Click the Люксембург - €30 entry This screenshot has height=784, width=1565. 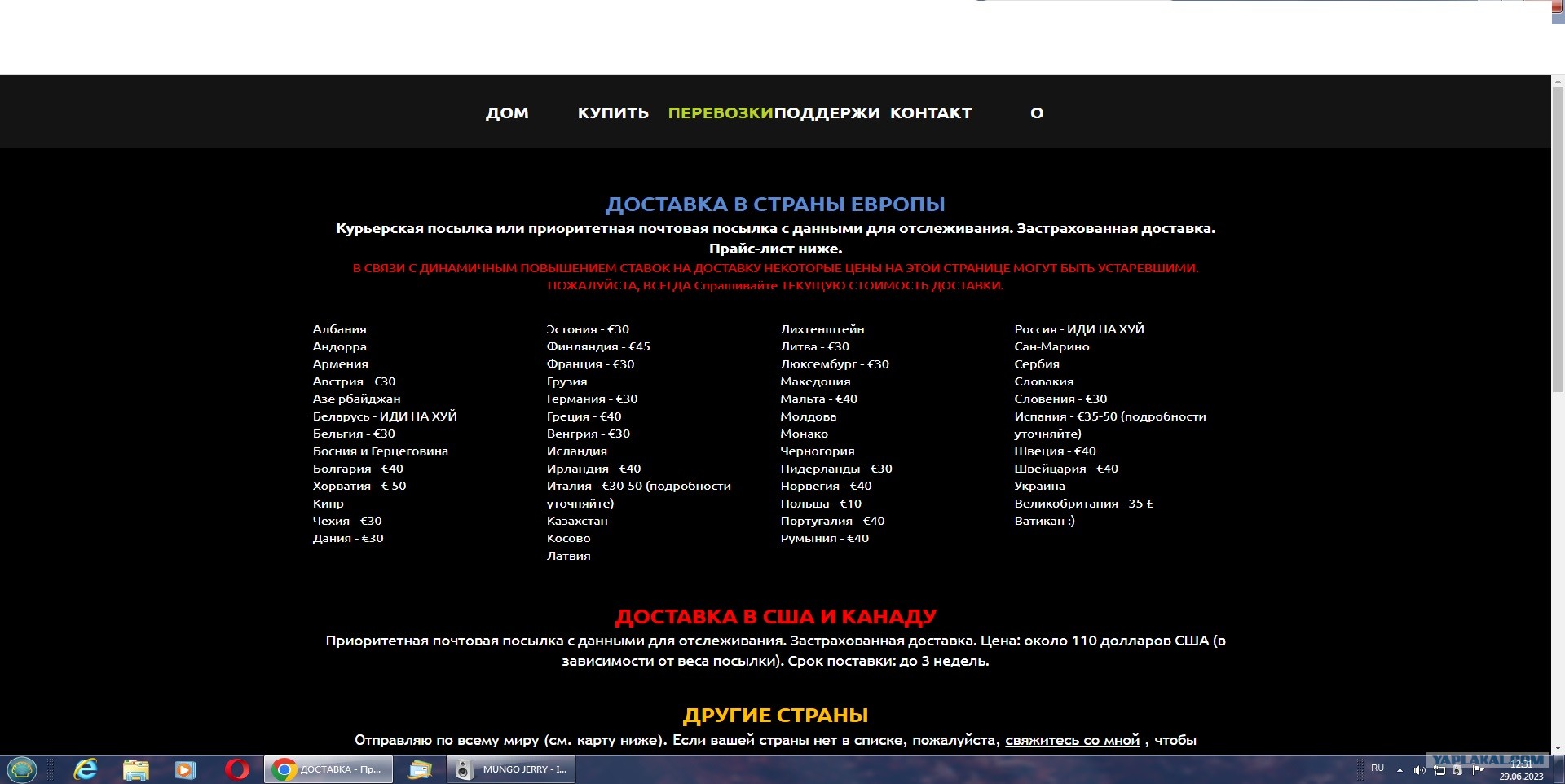pos(835,364)
